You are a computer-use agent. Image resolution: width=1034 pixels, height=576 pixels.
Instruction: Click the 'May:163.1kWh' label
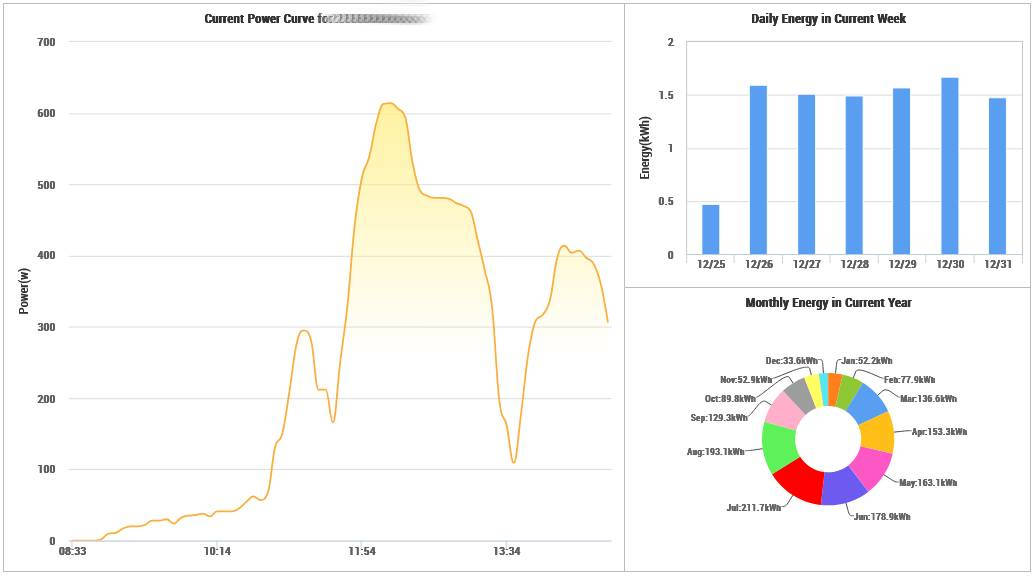click(x=928, y=483)
